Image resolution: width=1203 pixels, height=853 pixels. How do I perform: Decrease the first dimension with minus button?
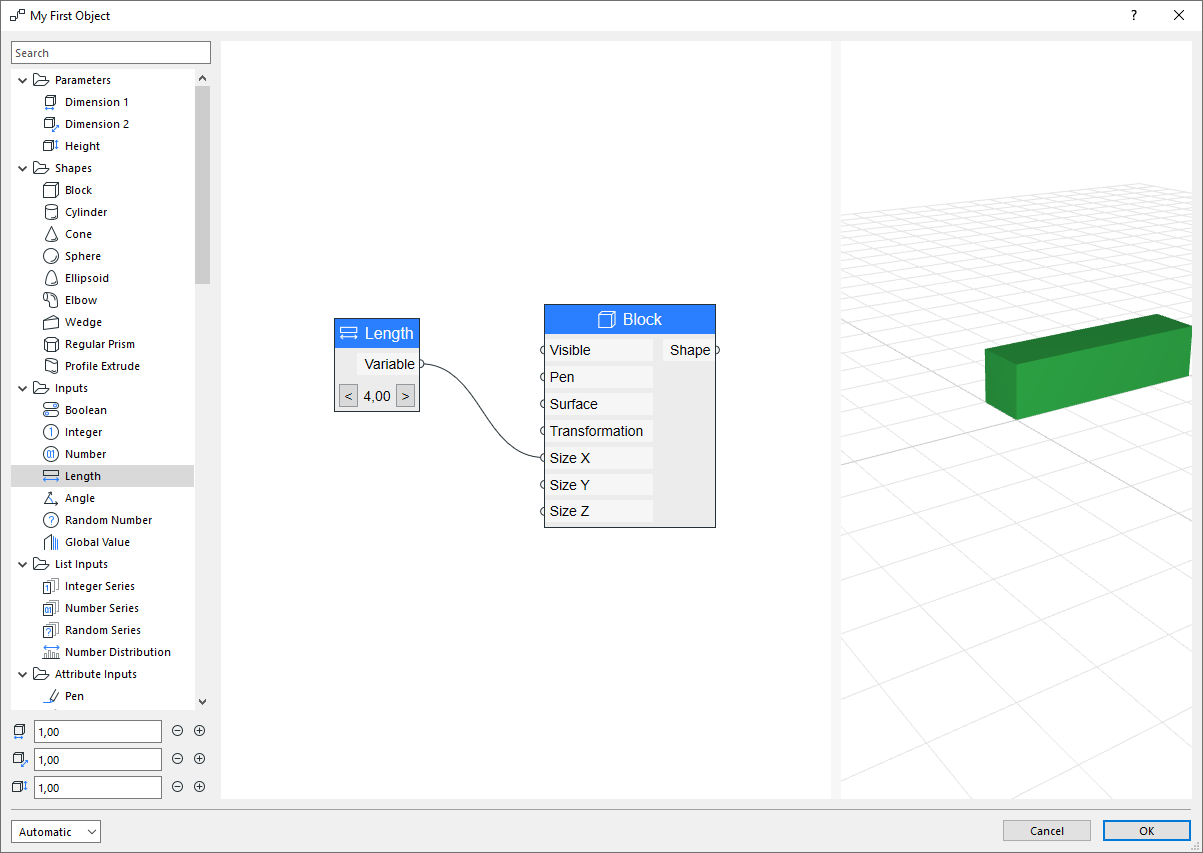pyautogui.click(x=177, y=731)
